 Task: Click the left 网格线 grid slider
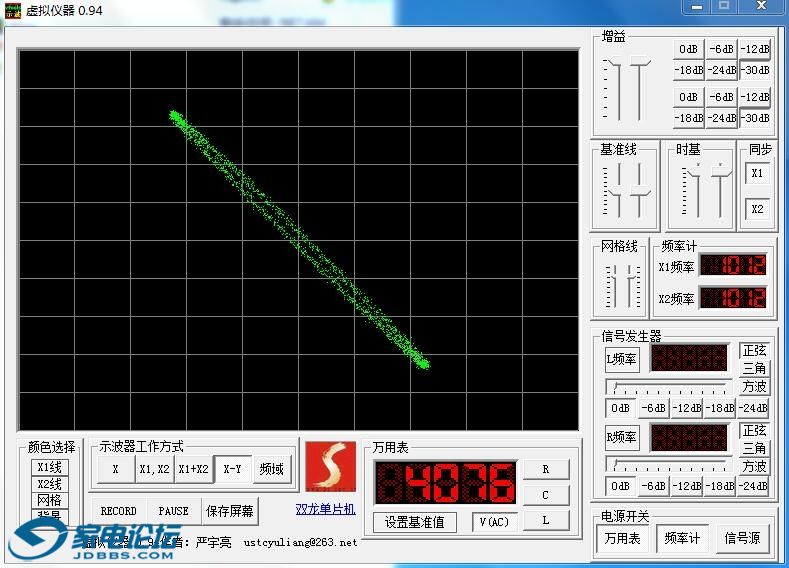613,286
